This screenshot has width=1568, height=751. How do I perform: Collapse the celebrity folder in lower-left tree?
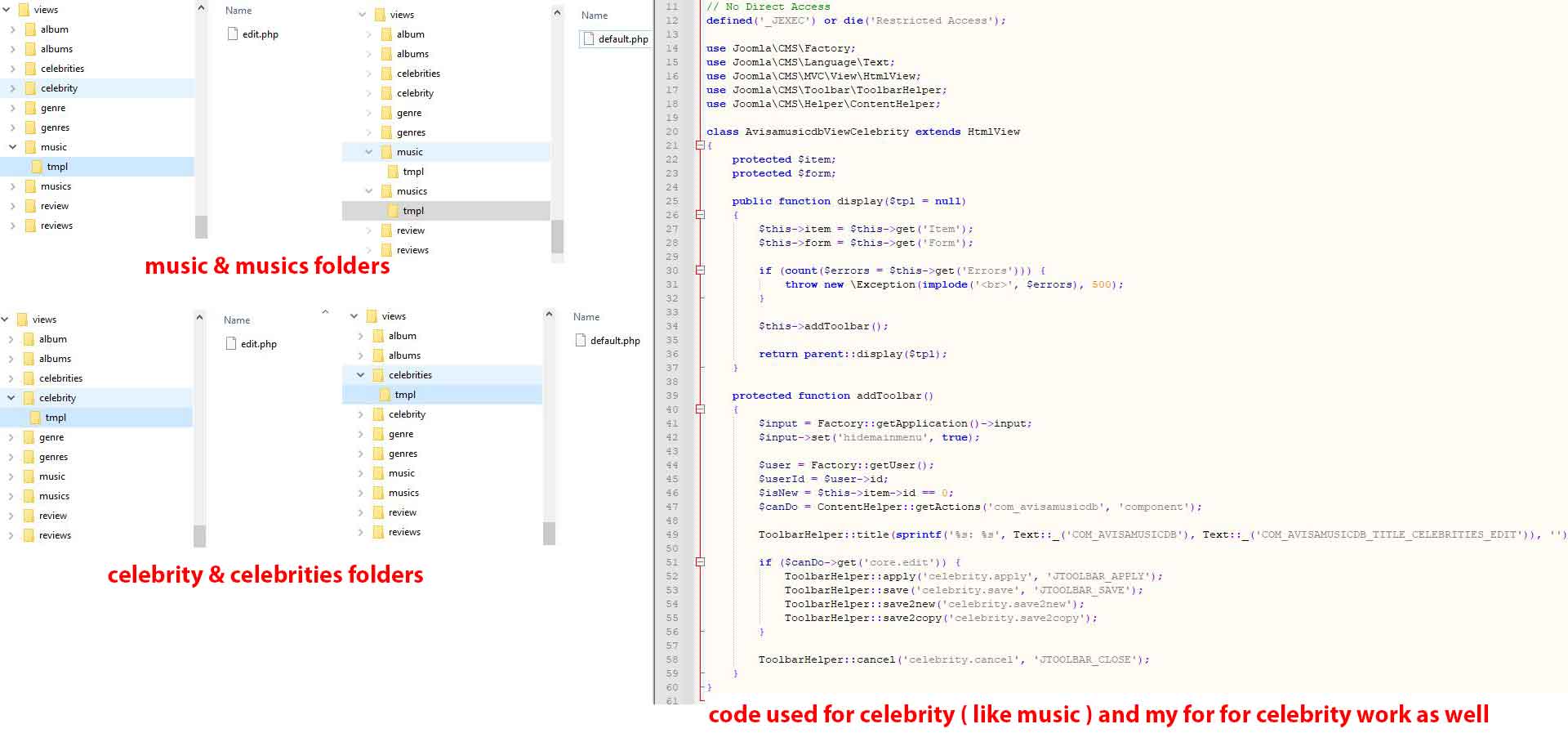pos(11,398)
